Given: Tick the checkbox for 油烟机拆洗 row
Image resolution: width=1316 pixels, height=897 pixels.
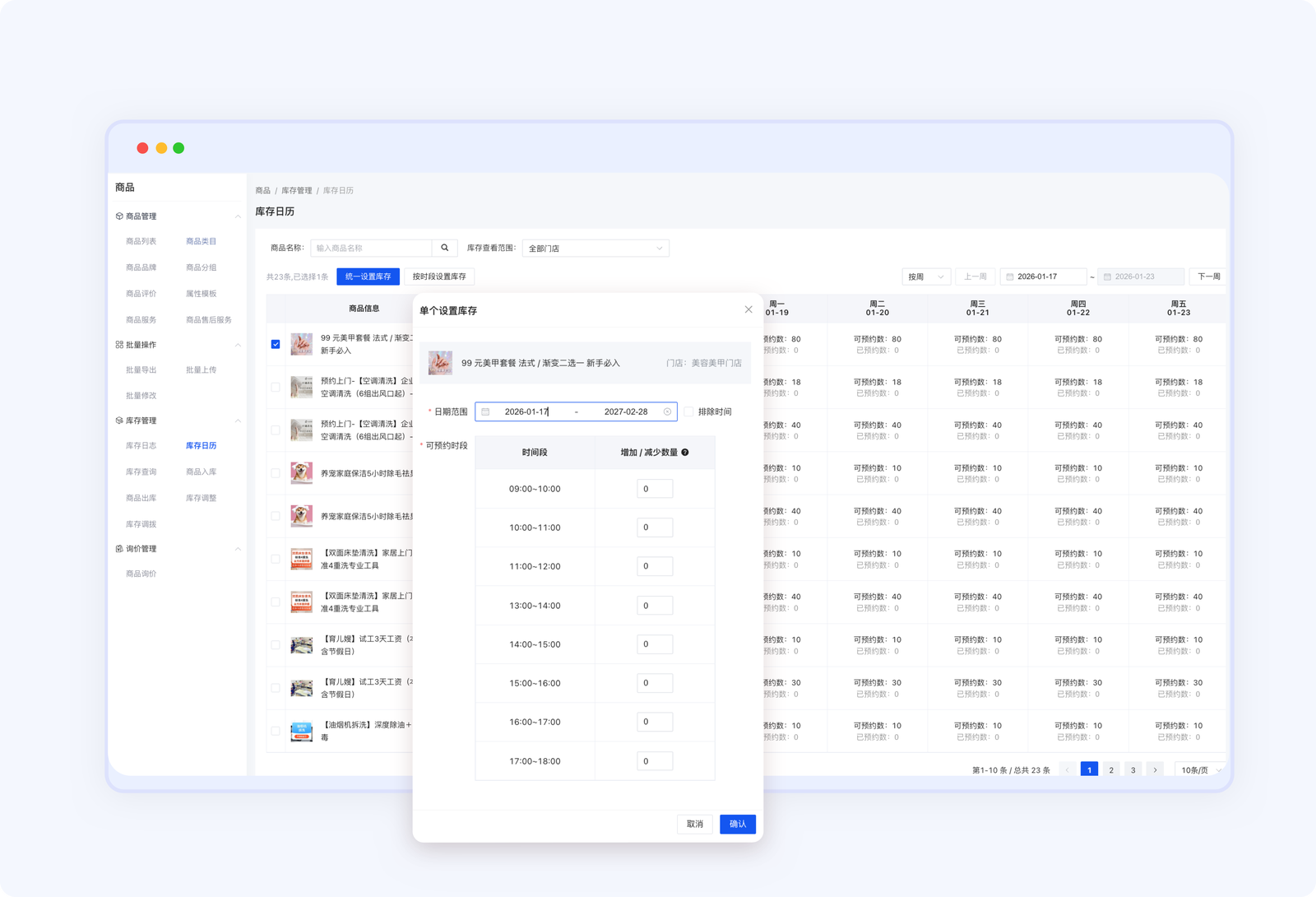Looking at the screenshot, I should (x=276, y=731).
